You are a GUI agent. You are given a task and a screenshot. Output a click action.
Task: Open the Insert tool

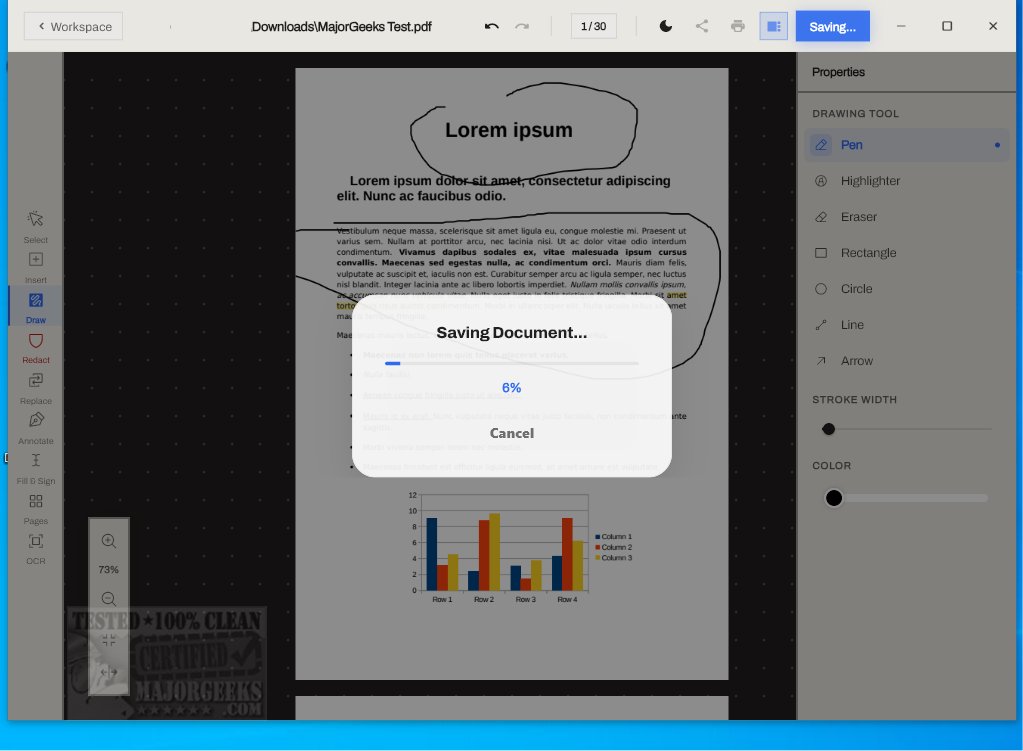[36, 267]
